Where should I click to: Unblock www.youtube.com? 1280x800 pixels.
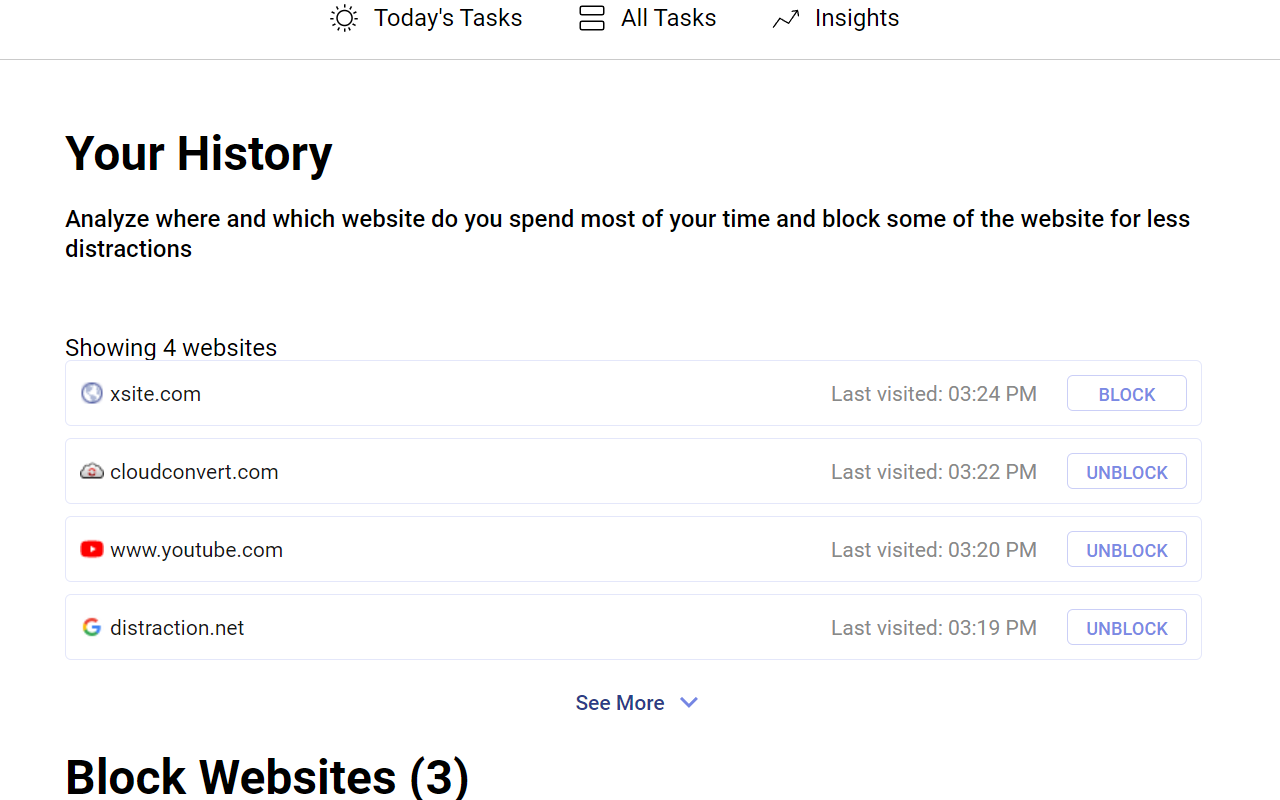[1126, 549]
